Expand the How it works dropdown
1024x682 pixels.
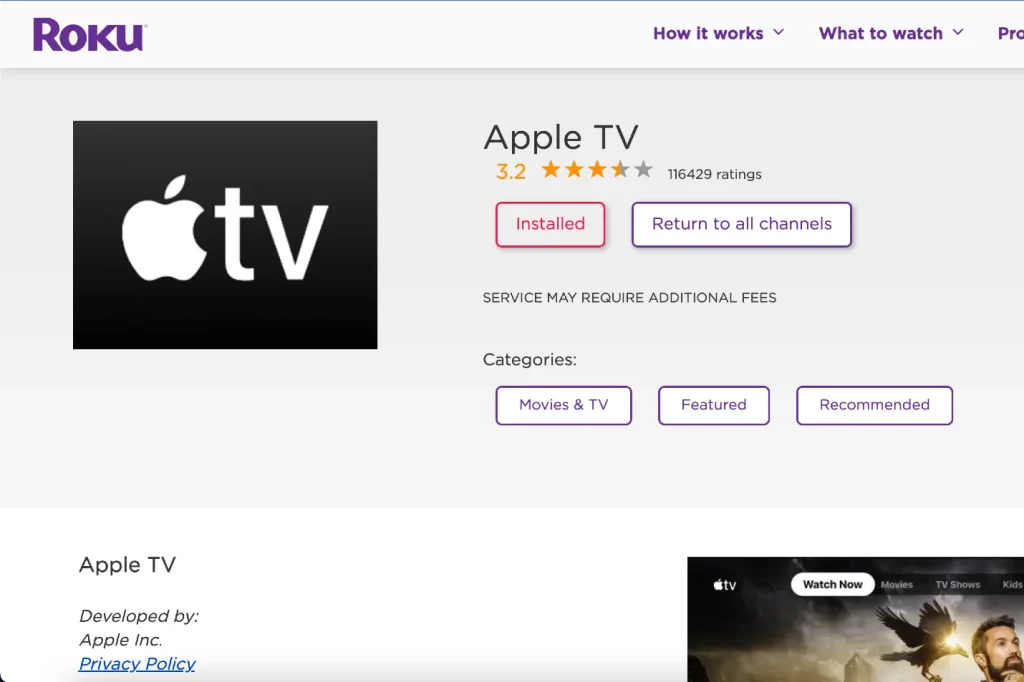click(718, 33)
